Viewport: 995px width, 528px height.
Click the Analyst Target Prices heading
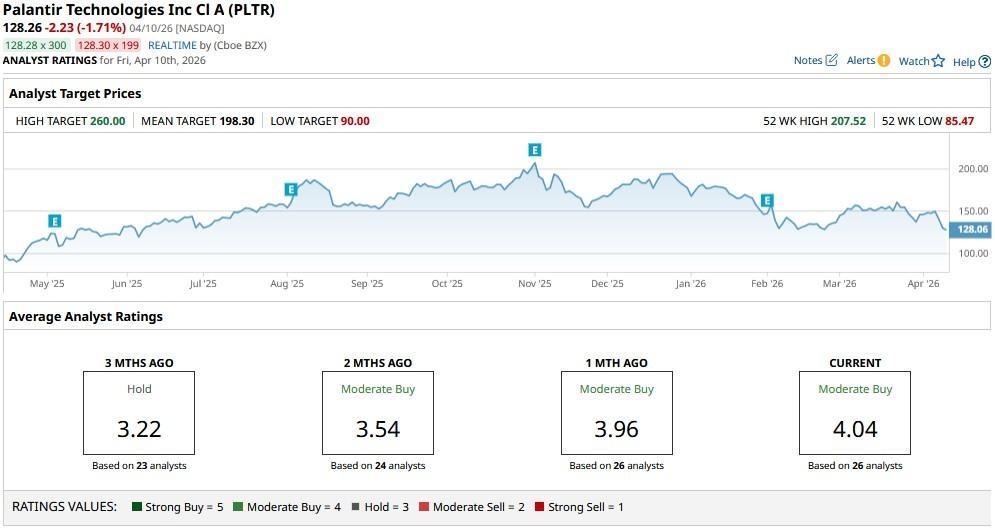pos(75,93)
